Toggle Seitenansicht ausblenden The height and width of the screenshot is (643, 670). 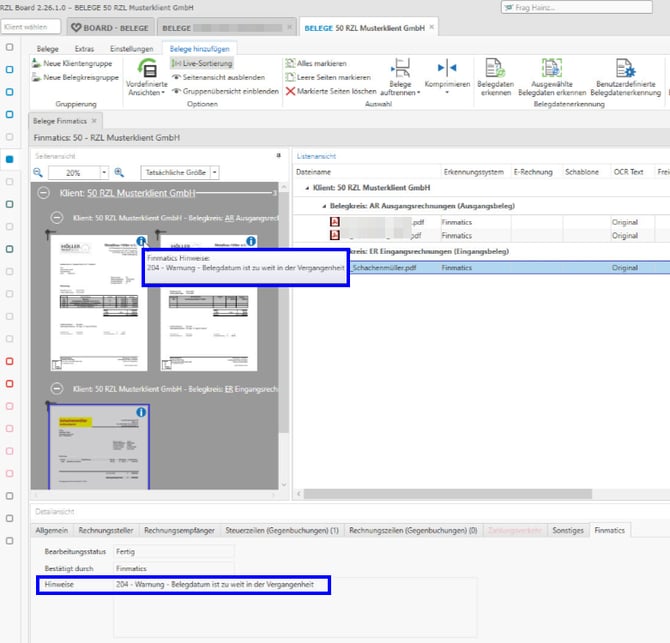tap(217, 77)
